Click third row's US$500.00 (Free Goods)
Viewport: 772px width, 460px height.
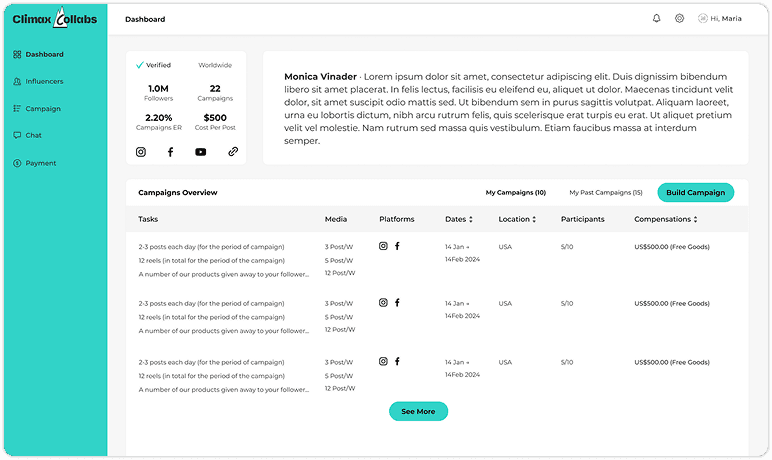[x=672, y=362]
